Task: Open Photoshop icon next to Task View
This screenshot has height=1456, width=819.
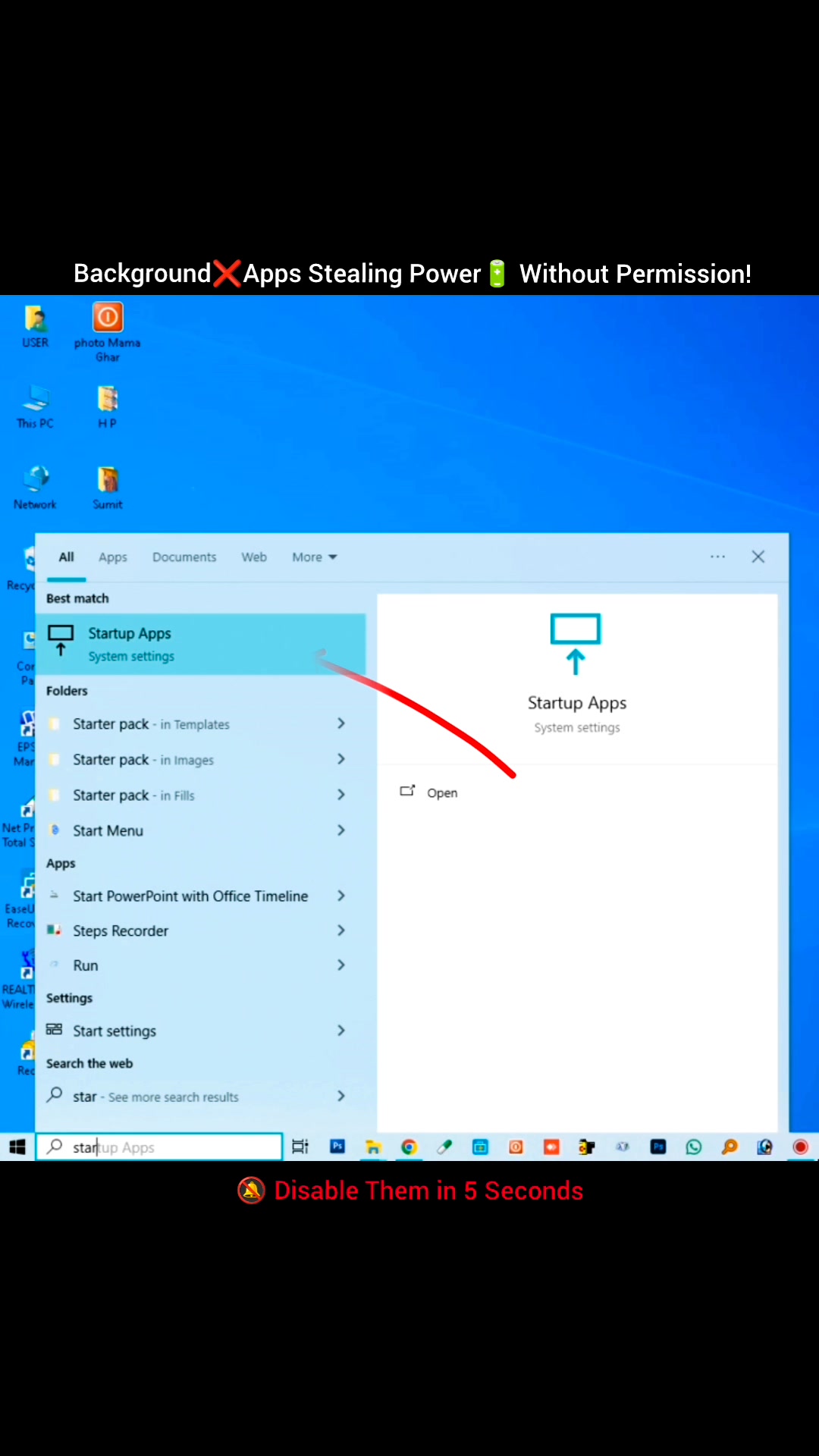Action: 337,1147
